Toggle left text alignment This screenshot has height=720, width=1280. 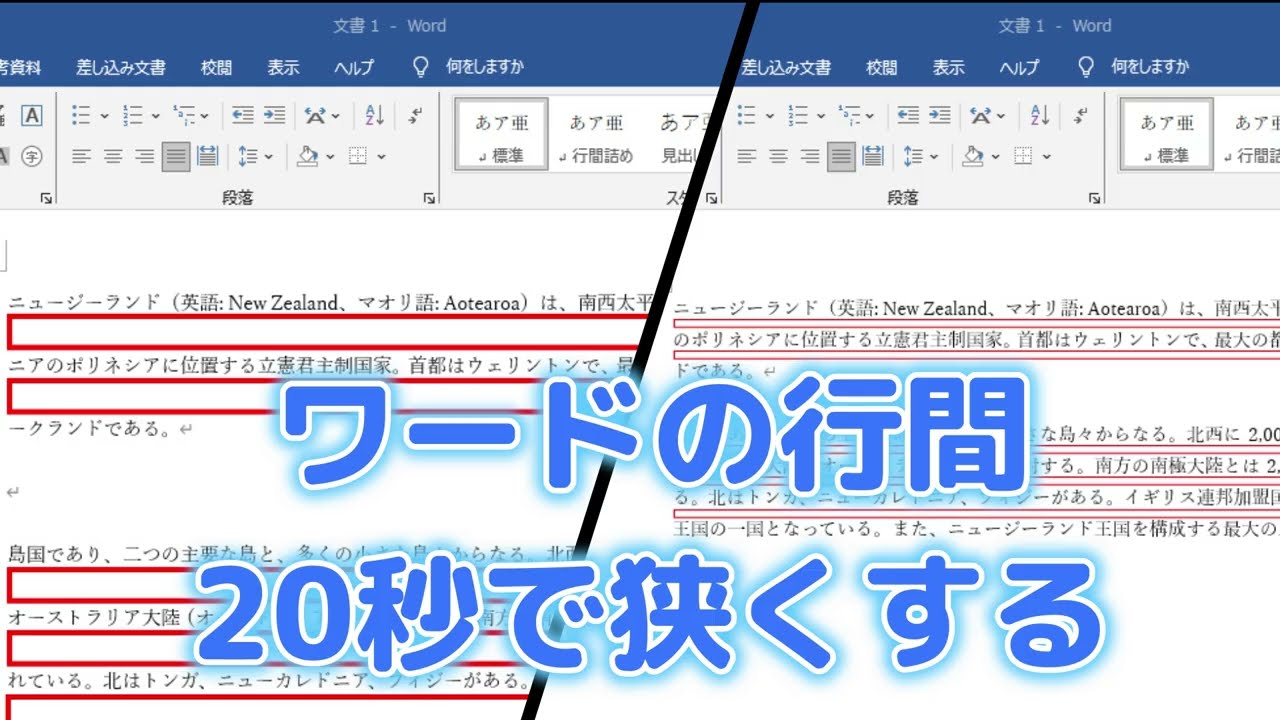pos(79,157)
